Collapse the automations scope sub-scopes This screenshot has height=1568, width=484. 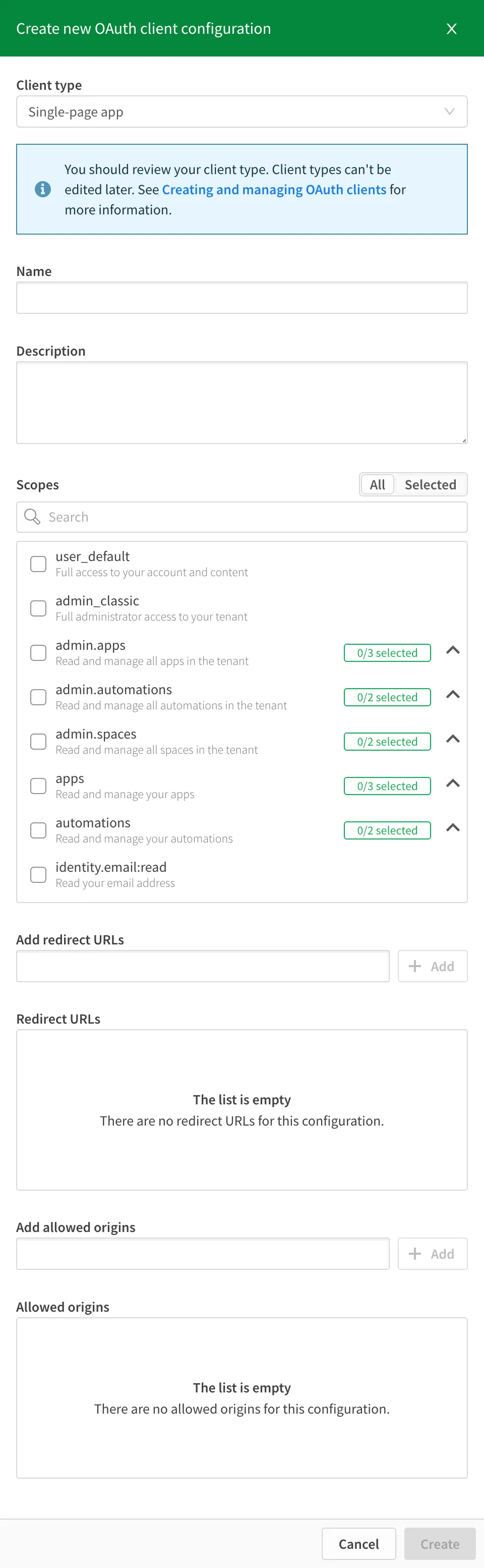point(452,828)
